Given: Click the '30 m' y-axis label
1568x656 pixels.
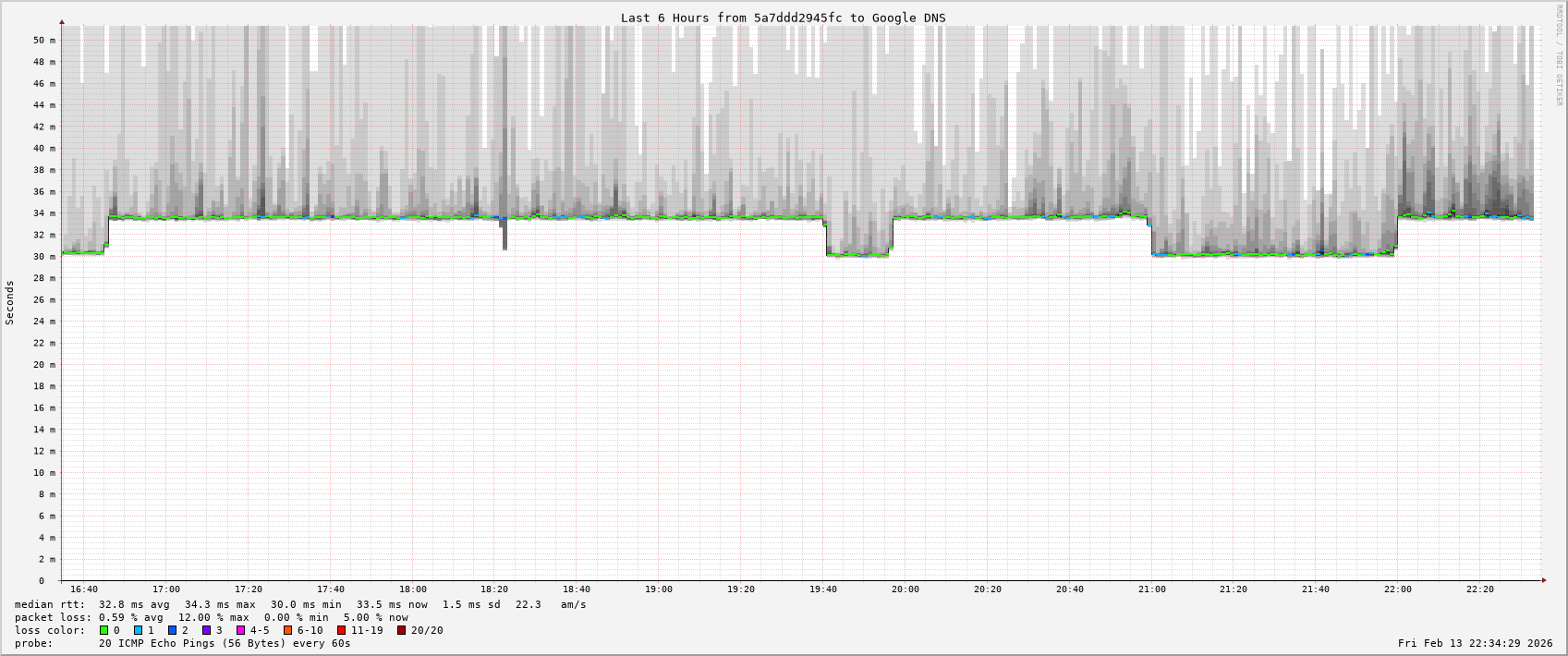Looking at the screenshot, I should [x=45, y=257].
